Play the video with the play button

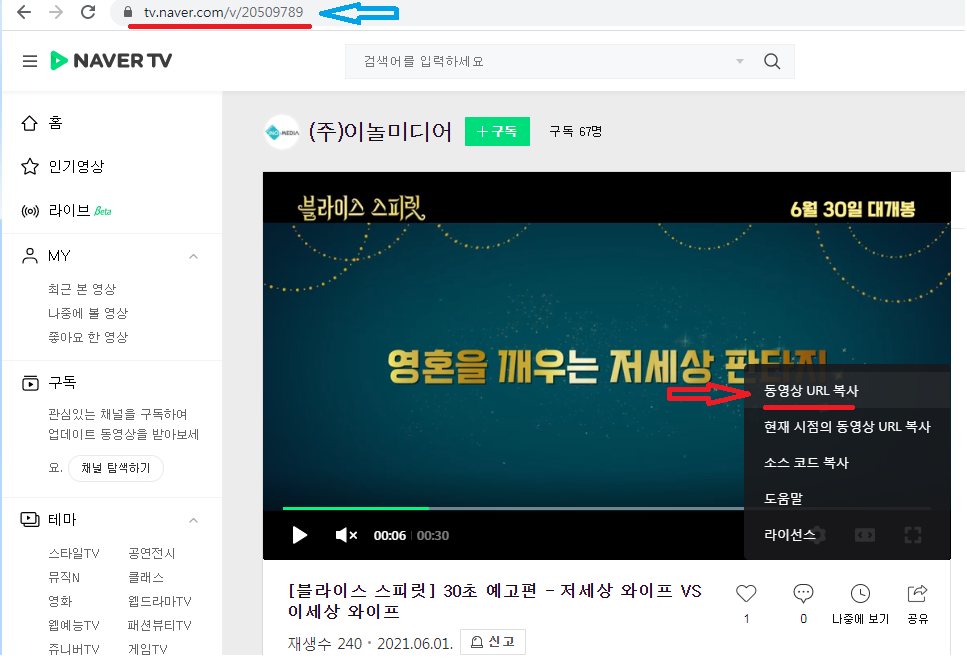[x=300, y=535]
